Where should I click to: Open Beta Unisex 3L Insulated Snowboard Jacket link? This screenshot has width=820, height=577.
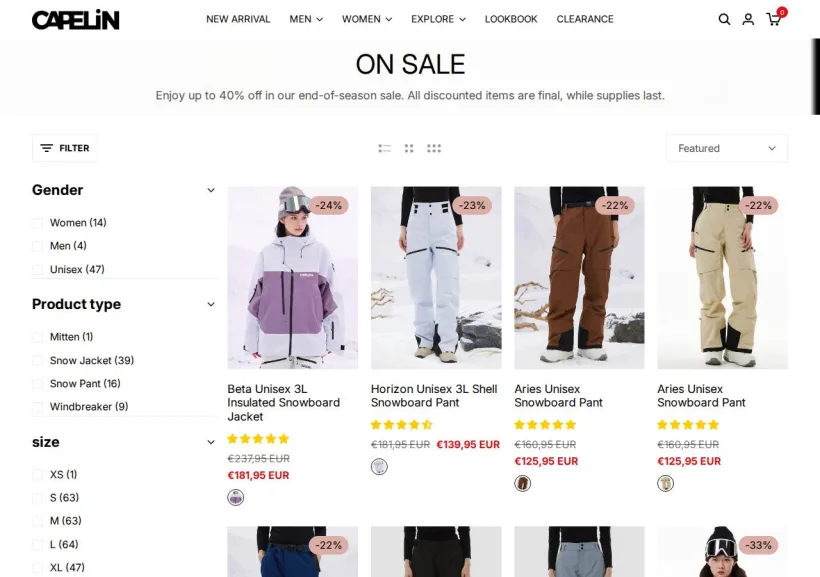tap(283, 403)
